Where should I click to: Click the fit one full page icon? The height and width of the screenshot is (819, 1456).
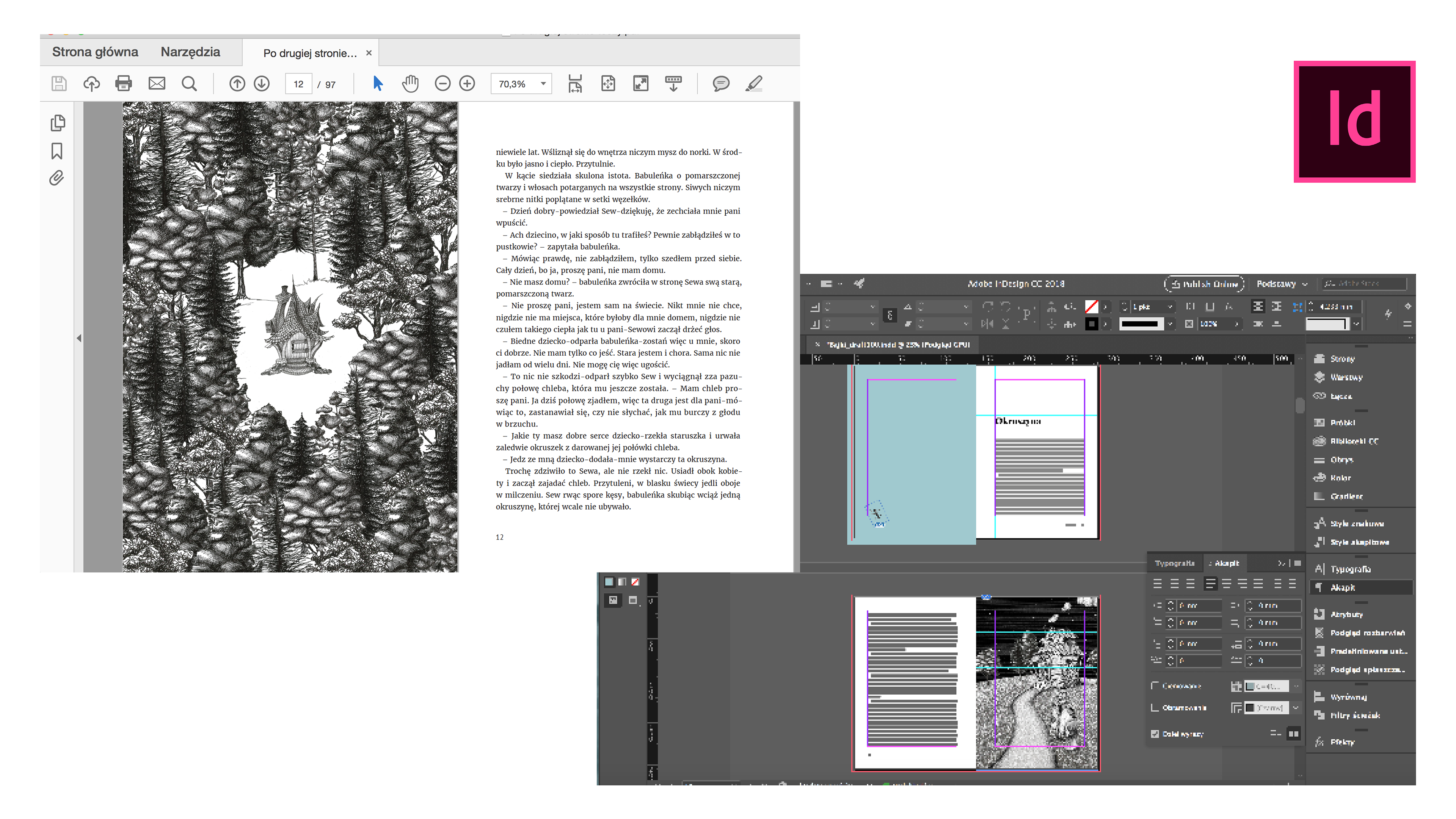608,84
